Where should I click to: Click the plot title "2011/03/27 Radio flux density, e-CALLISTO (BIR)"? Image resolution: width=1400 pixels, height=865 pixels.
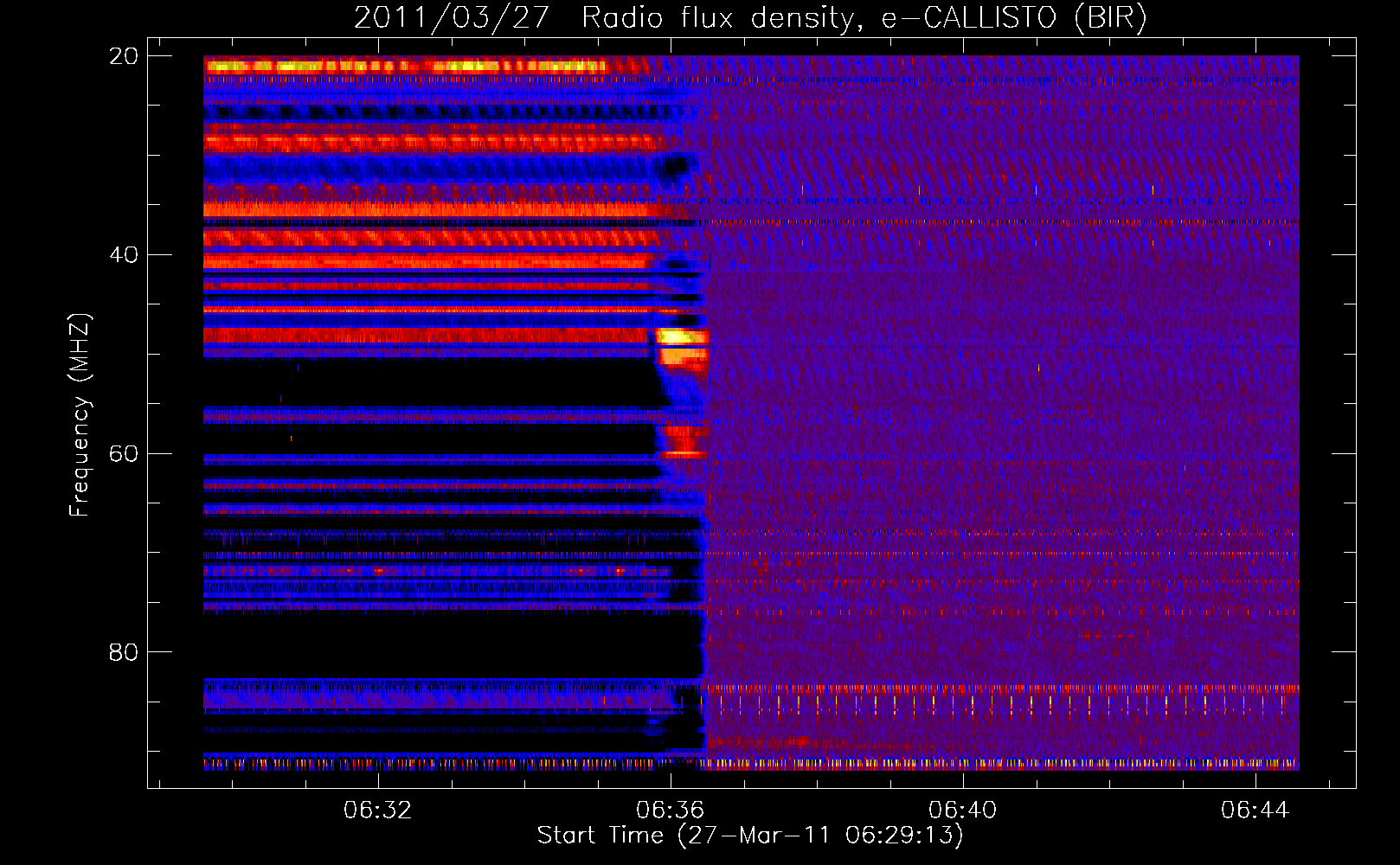click(x=750, y=17)
